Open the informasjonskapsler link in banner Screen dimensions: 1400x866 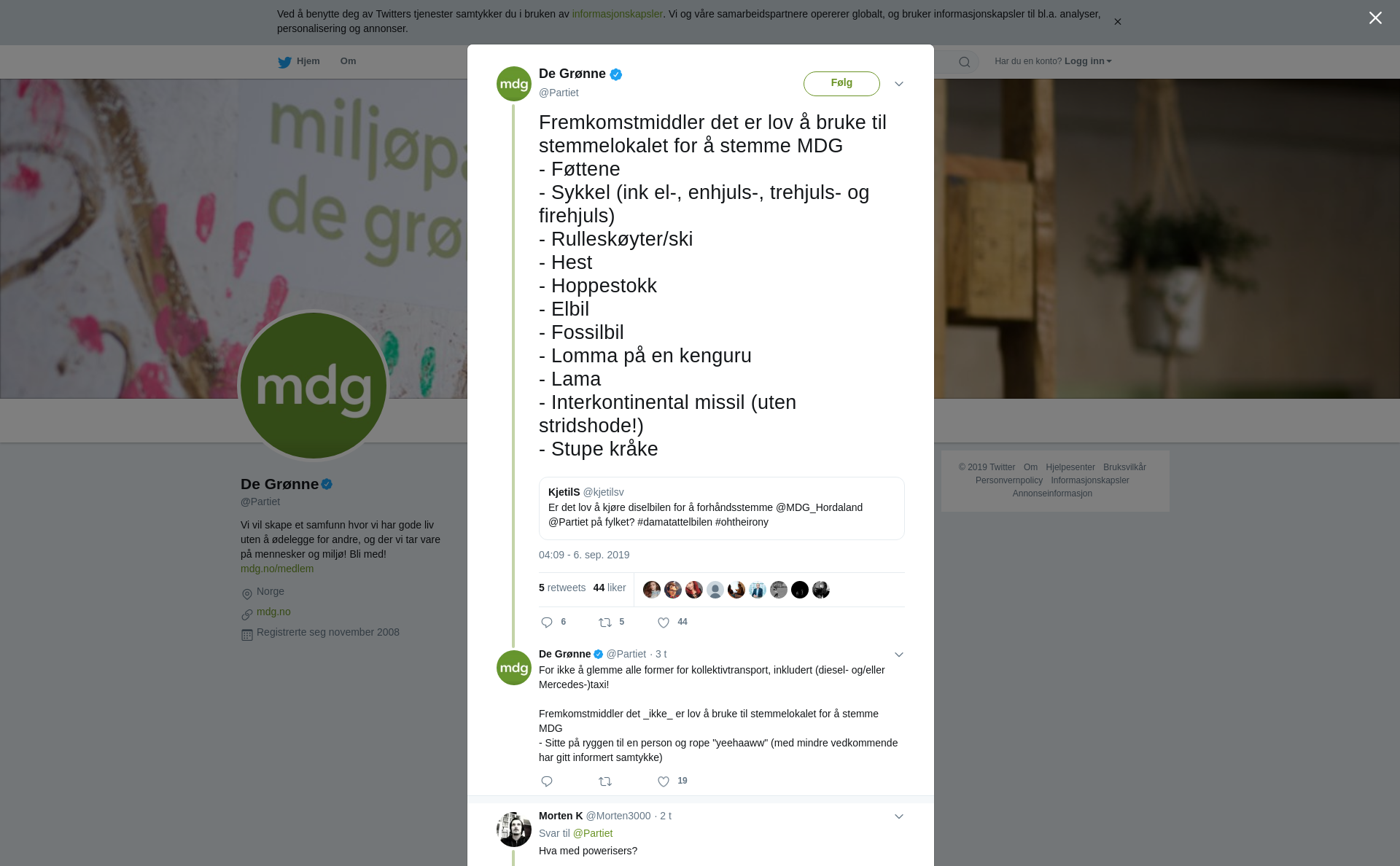tap(617, 14)
